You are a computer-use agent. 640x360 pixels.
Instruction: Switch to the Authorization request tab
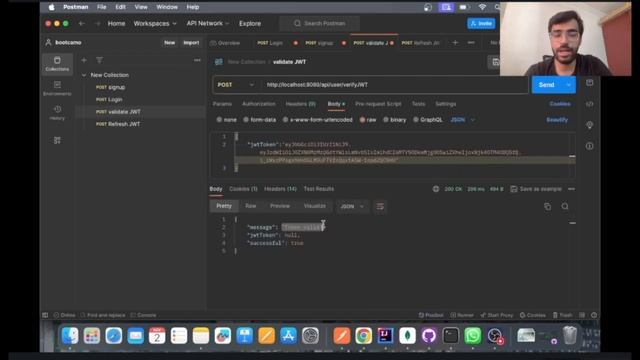pos(259,104)
